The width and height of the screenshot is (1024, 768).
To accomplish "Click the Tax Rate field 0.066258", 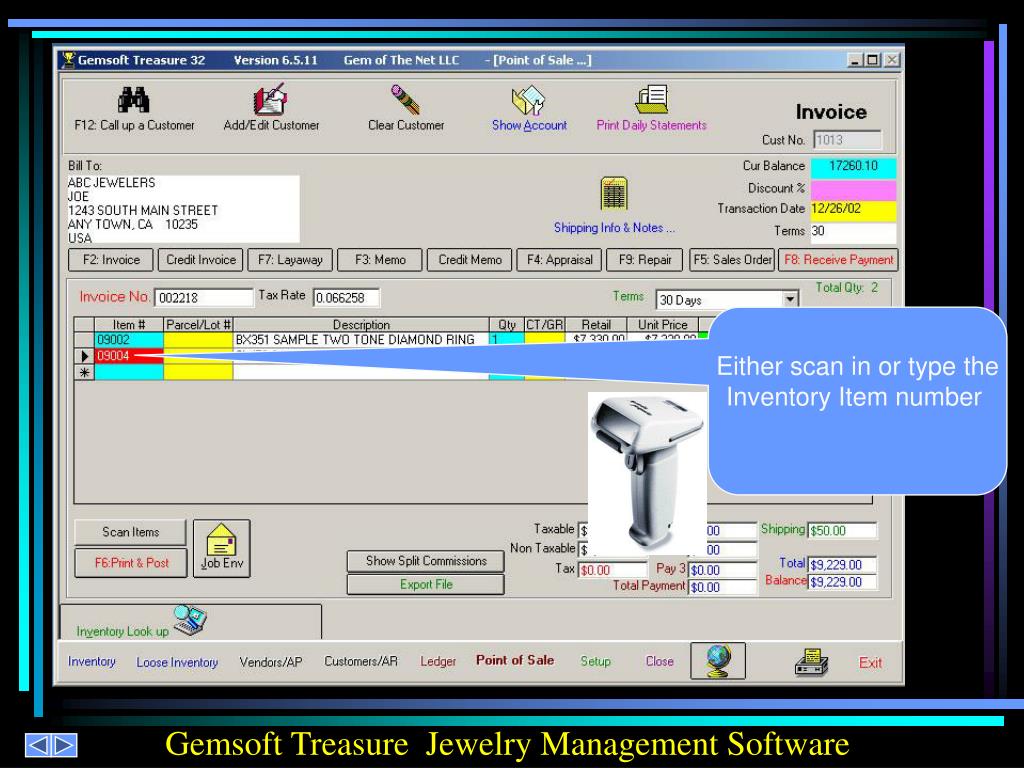I will pos(346,298).
